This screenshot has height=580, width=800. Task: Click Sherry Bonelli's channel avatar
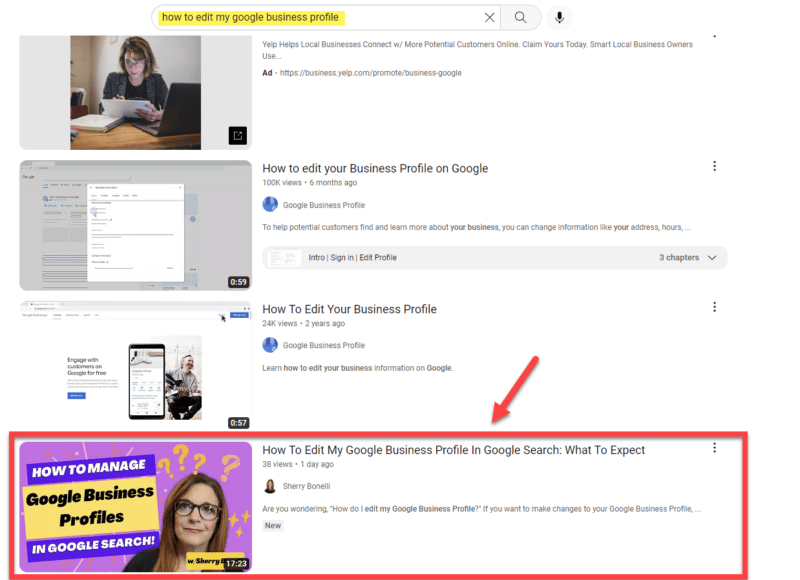coord(270,485)
